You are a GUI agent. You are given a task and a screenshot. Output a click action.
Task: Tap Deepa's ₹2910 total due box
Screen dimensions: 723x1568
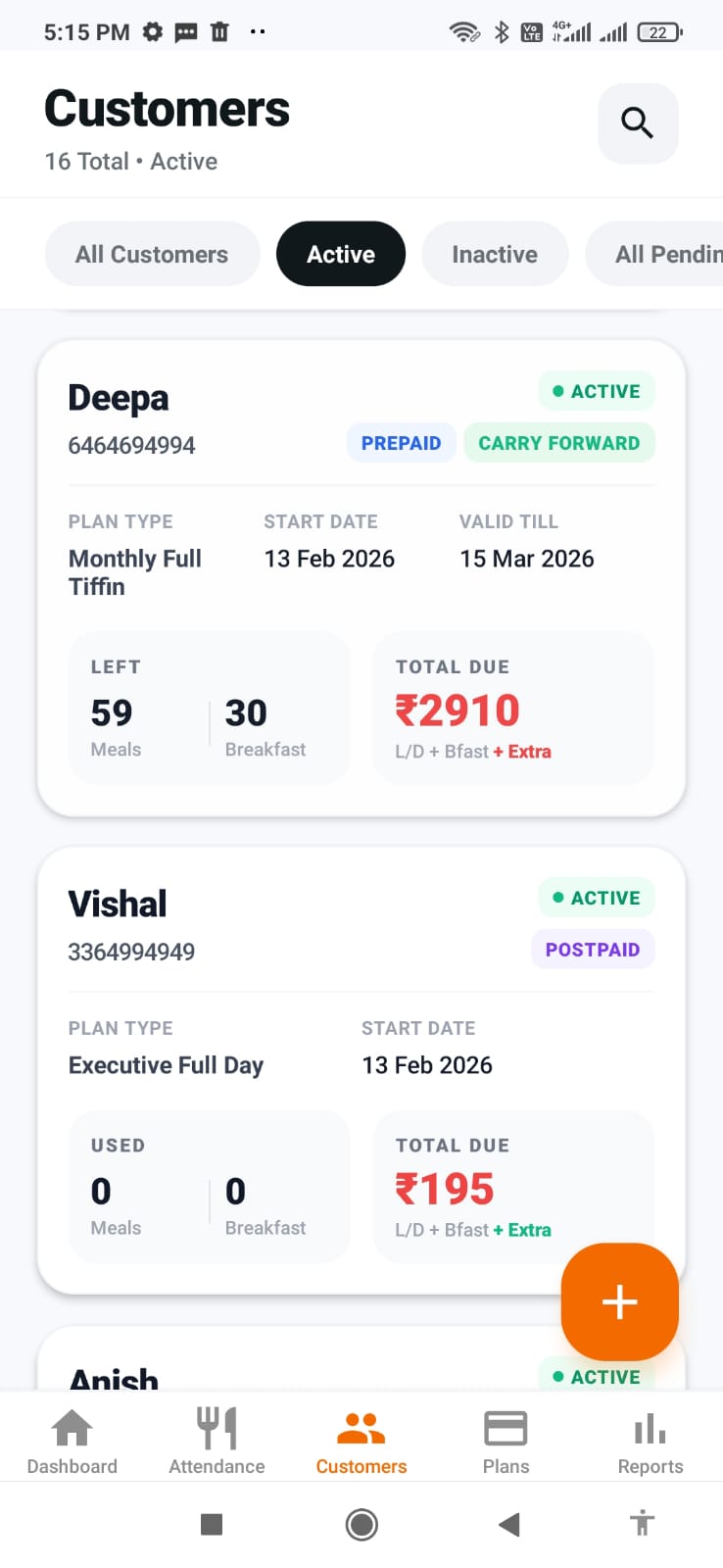pyautogui.click(x=513, y=709)
